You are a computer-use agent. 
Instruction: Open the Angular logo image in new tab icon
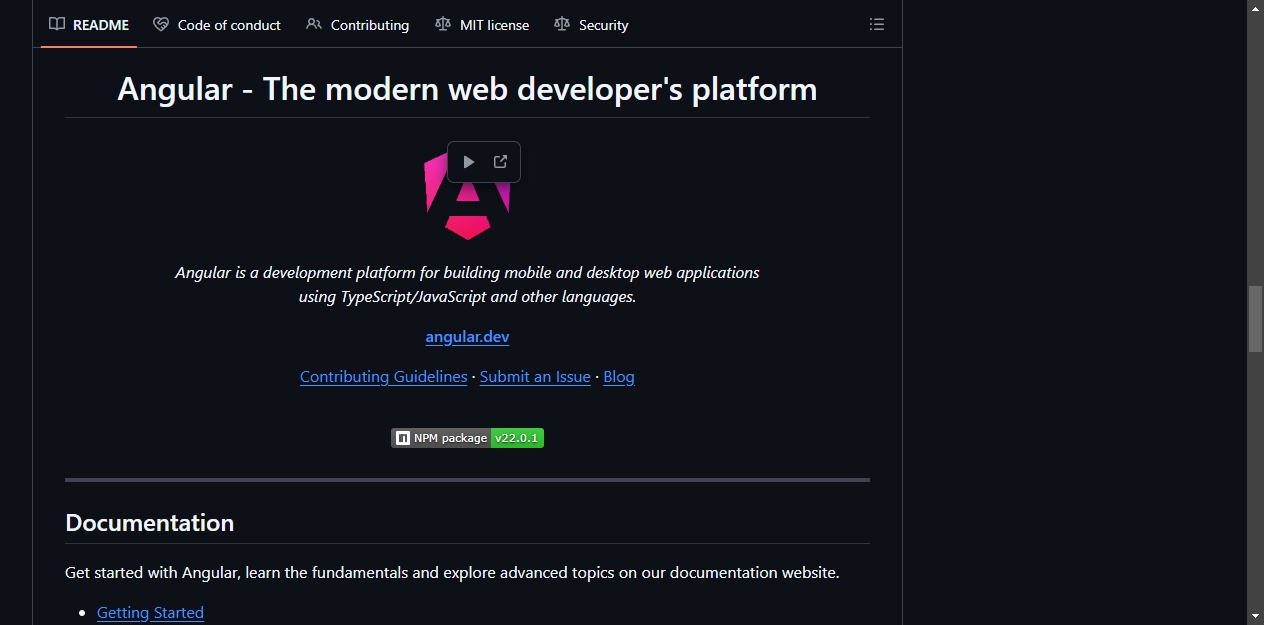pos(500,162)
